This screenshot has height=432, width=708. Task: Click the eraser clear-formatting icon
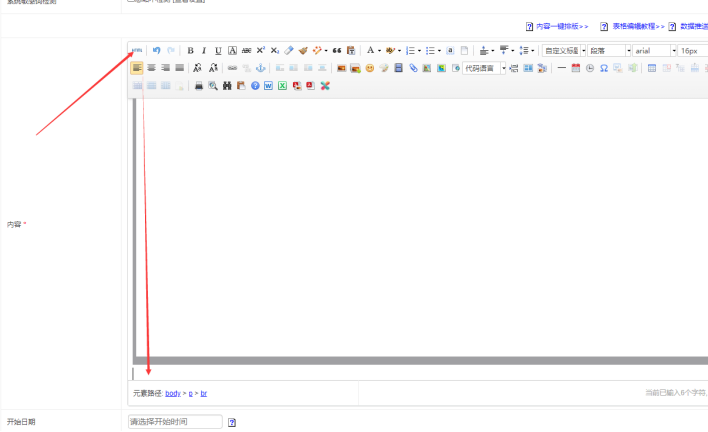(x=289, y=50)
